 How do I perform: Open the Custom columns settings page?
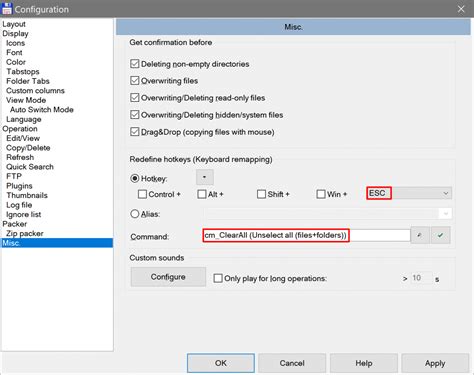click(35, 91)
